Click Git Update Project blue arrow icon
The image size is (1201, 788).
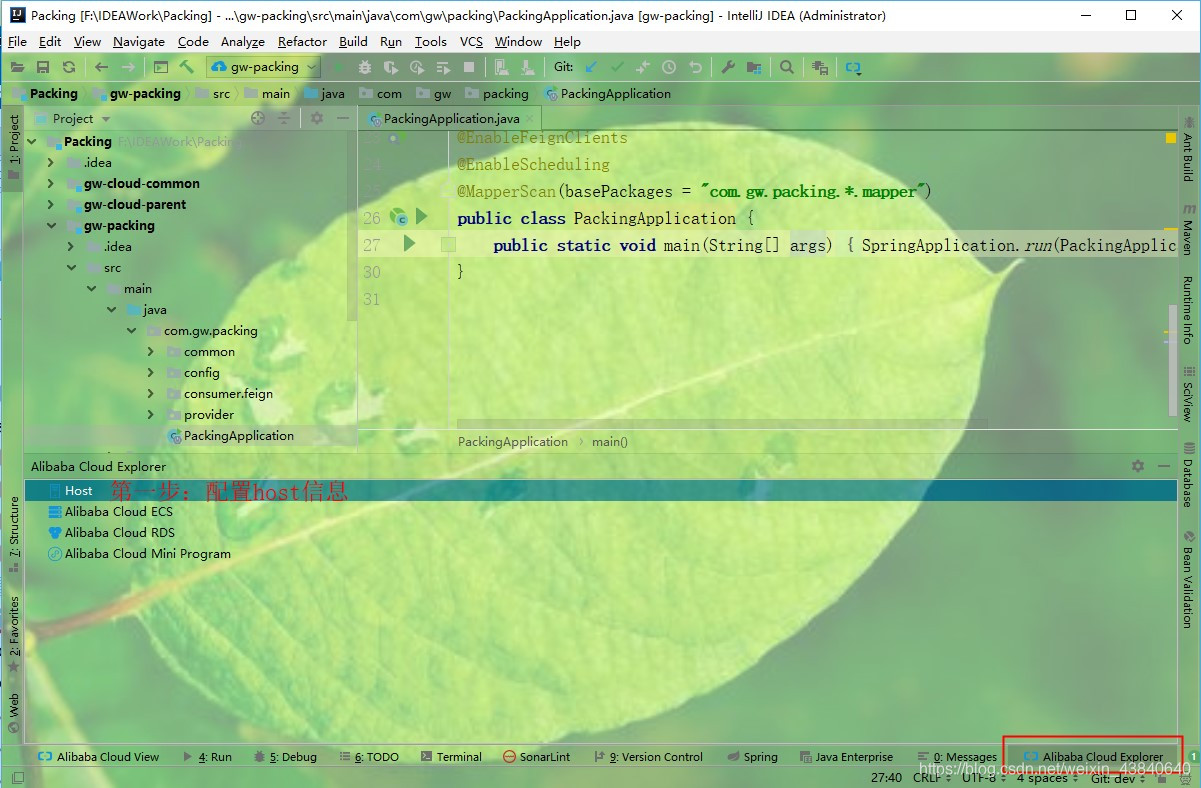point(591,67)
